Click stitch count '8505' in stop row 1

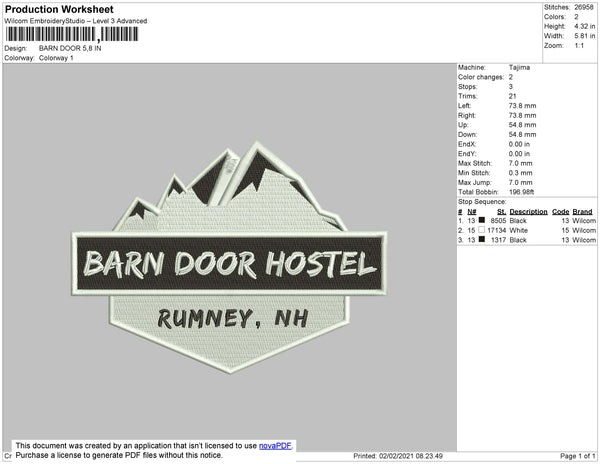pyautogui.click(x=498, y=221)
